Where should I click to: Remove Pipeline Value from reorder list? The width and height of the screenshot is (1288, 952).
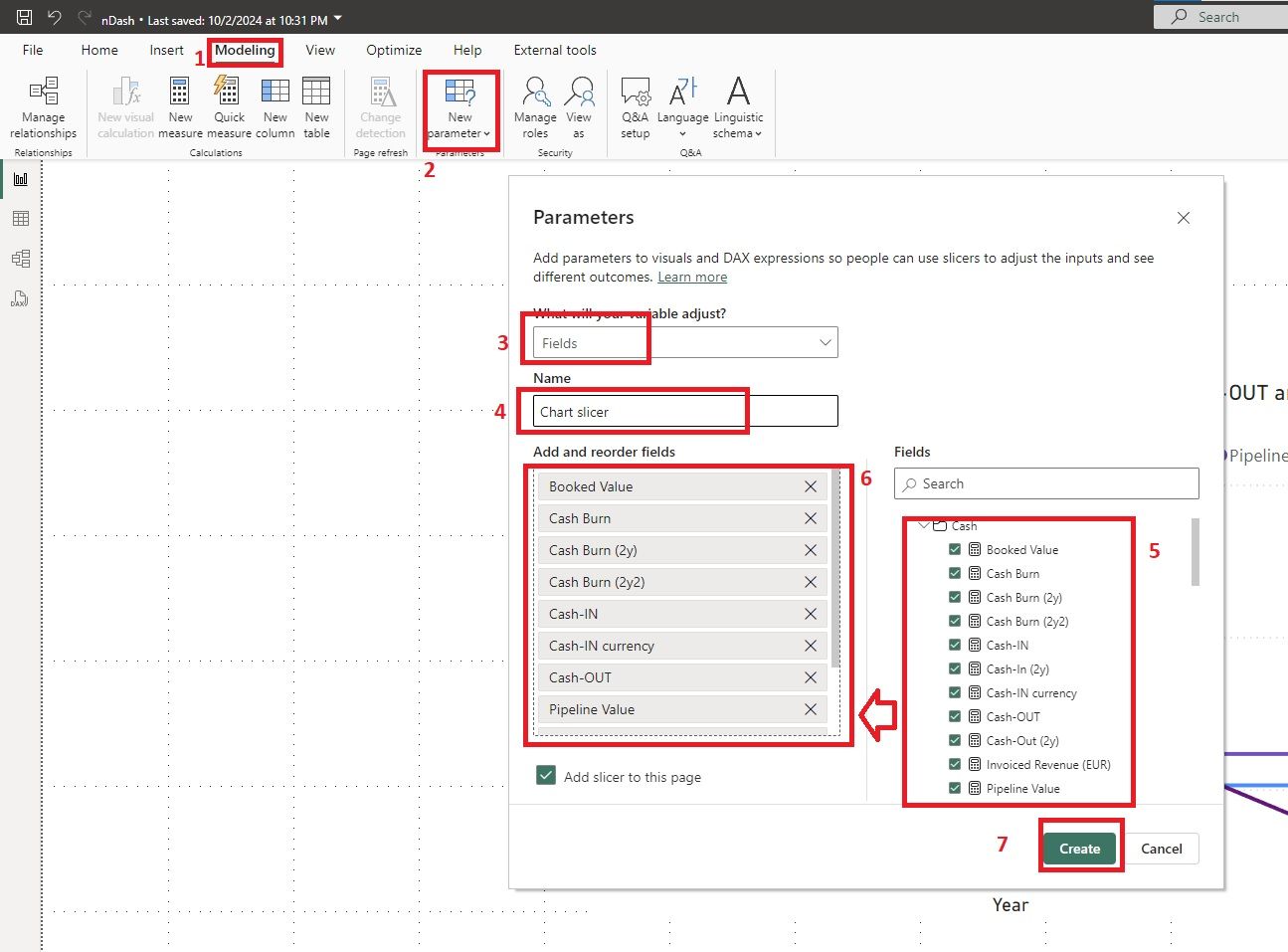click(811, 709)
